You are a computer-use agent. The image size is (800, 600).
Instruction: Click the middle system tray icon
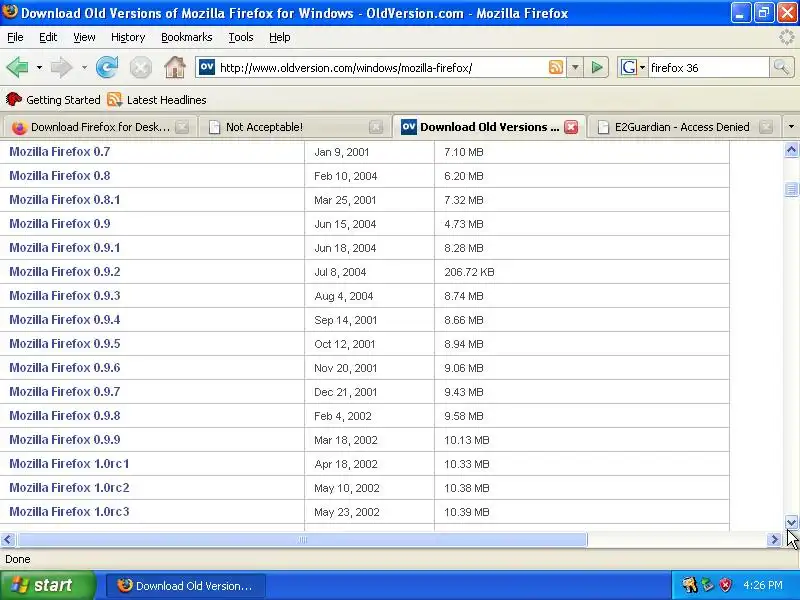pos(708,585)
